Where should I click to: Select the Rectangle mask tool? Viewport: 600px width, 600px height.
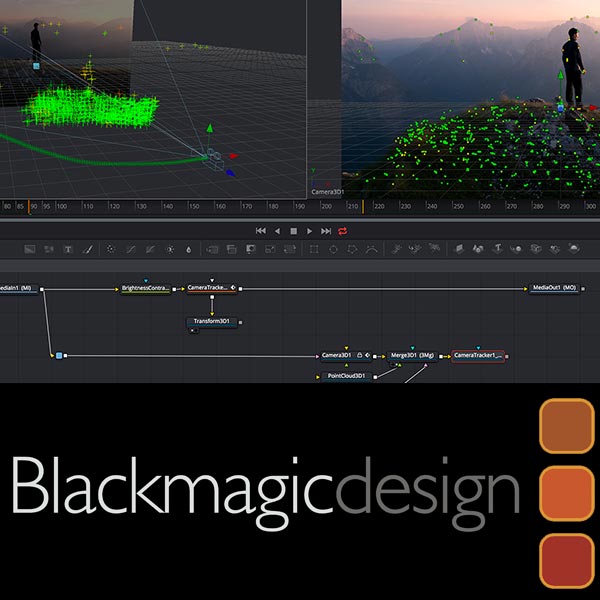click(x=314, y=249)
